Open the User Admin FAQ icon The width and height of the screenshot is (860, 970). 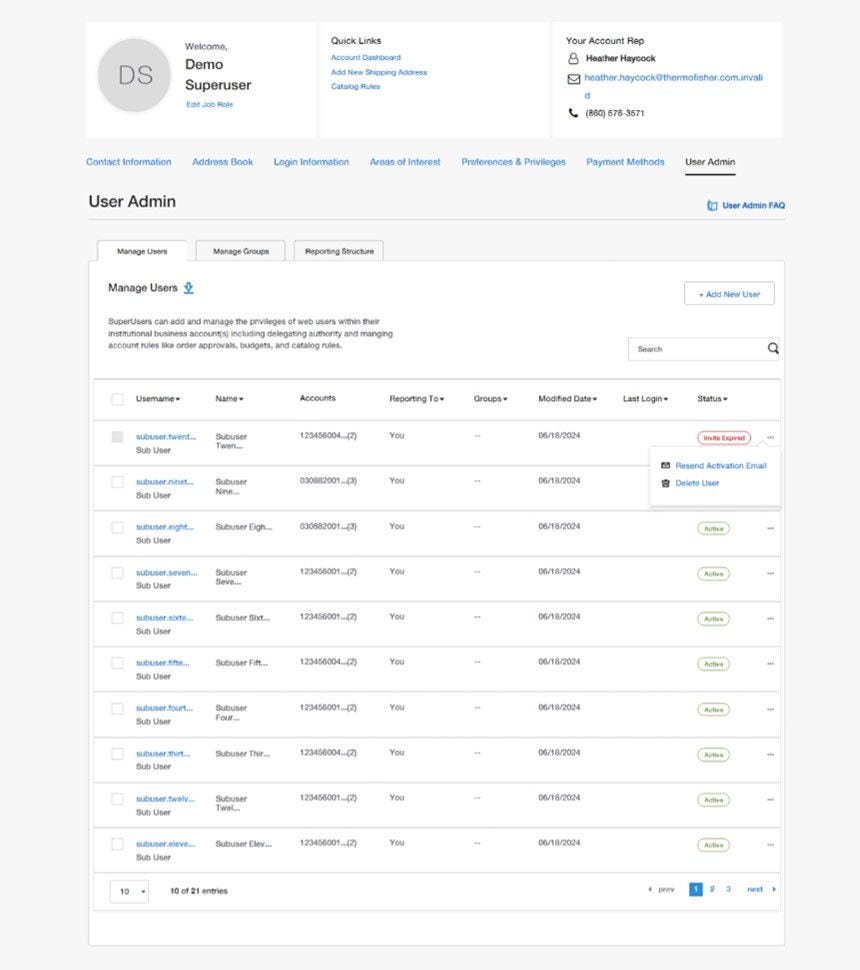(710, 204)
